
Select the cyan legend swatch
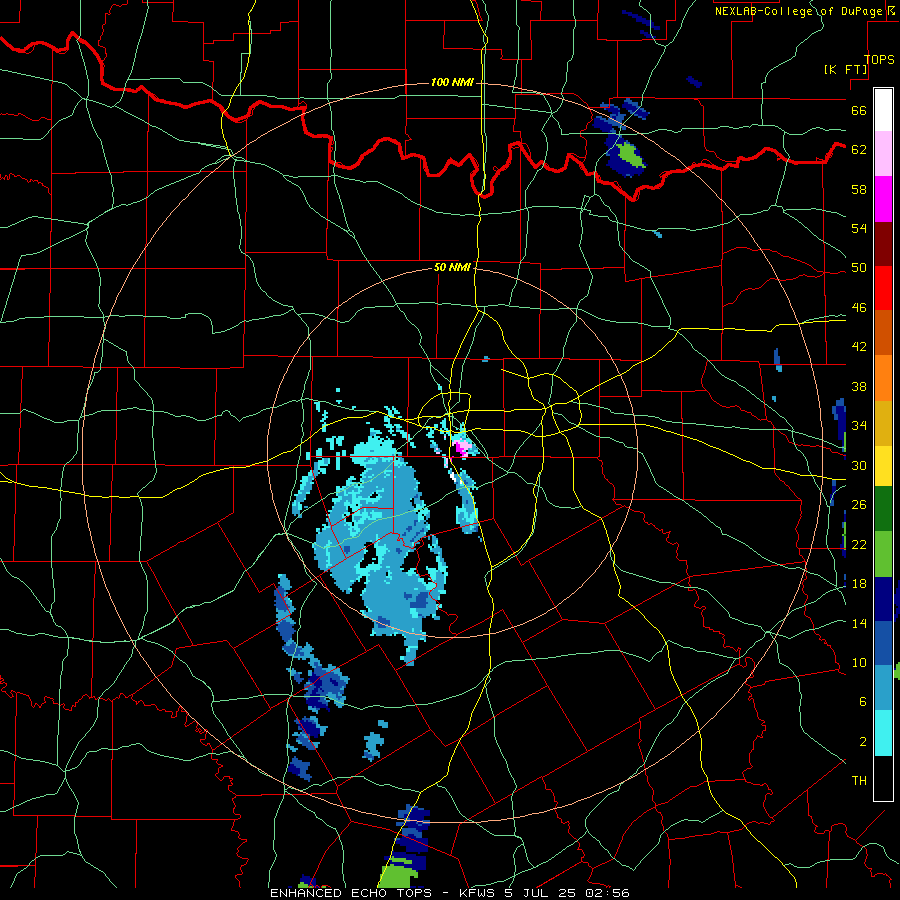883,733
